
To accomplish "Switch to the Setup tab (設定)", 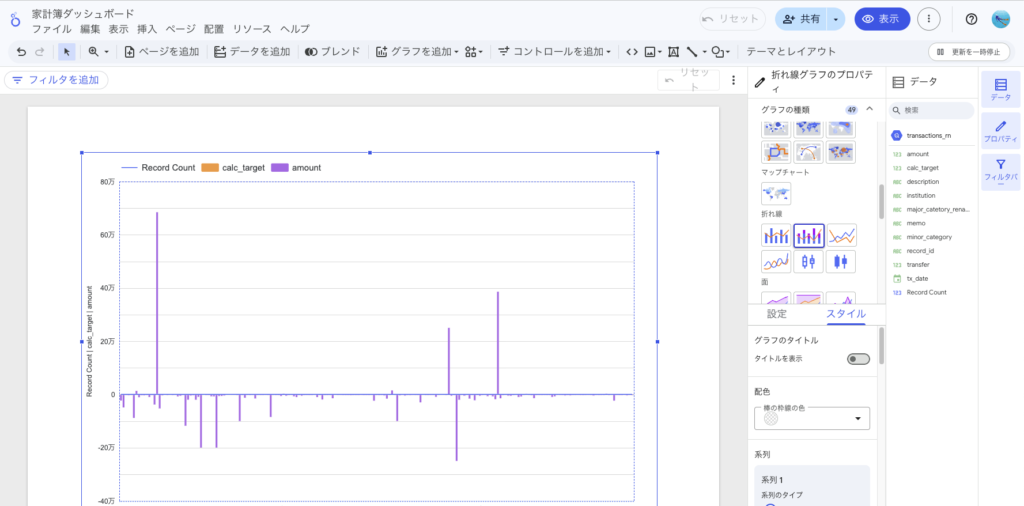I will pyautogui.click(x=776, y=314).
